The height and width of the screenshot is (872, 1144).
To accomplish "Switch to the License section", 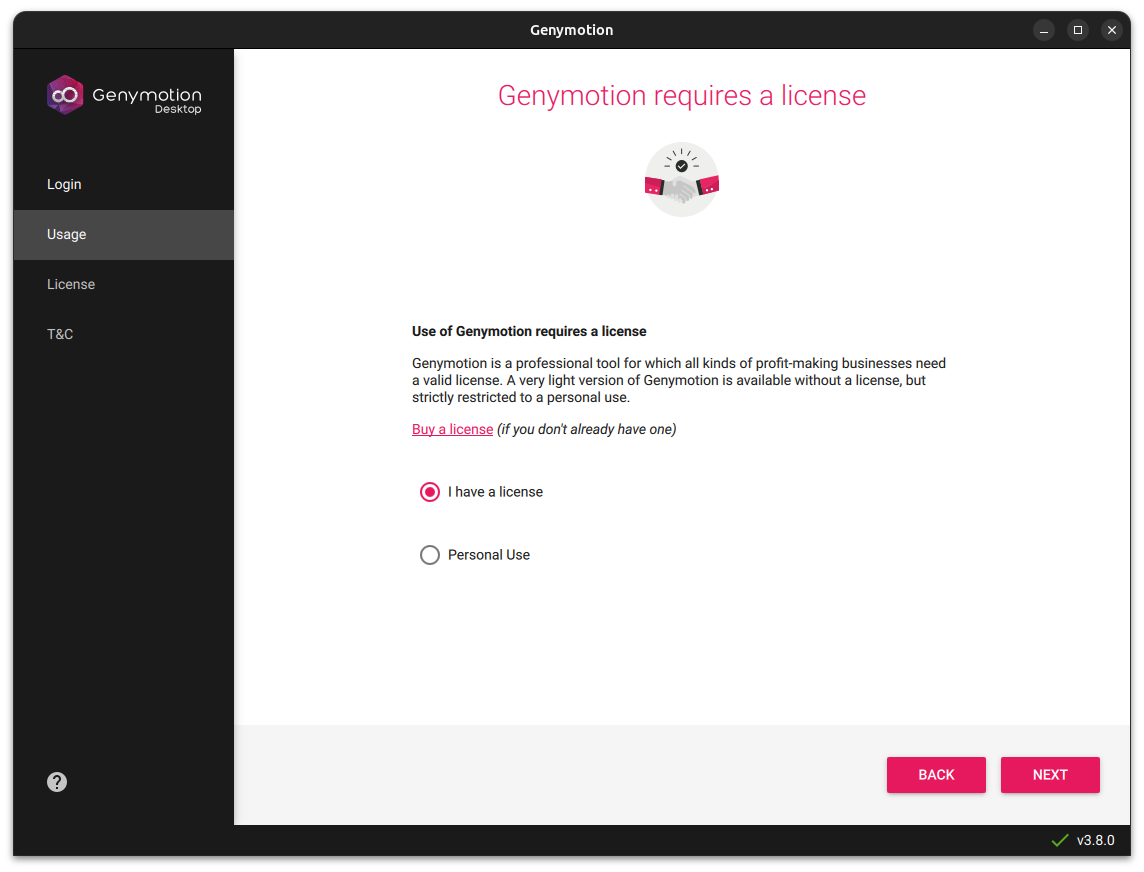I will coord(71,284).
